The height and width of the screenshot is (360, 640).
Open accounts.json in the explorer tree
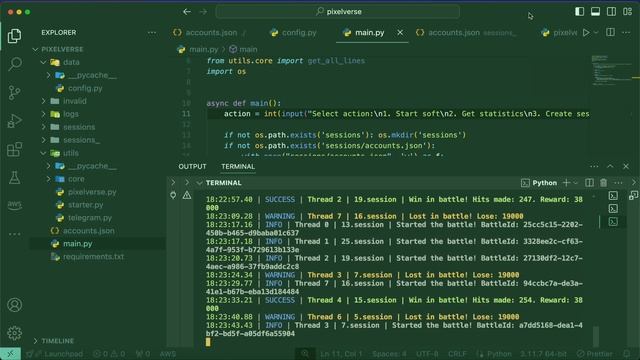[x=89, y=231]
